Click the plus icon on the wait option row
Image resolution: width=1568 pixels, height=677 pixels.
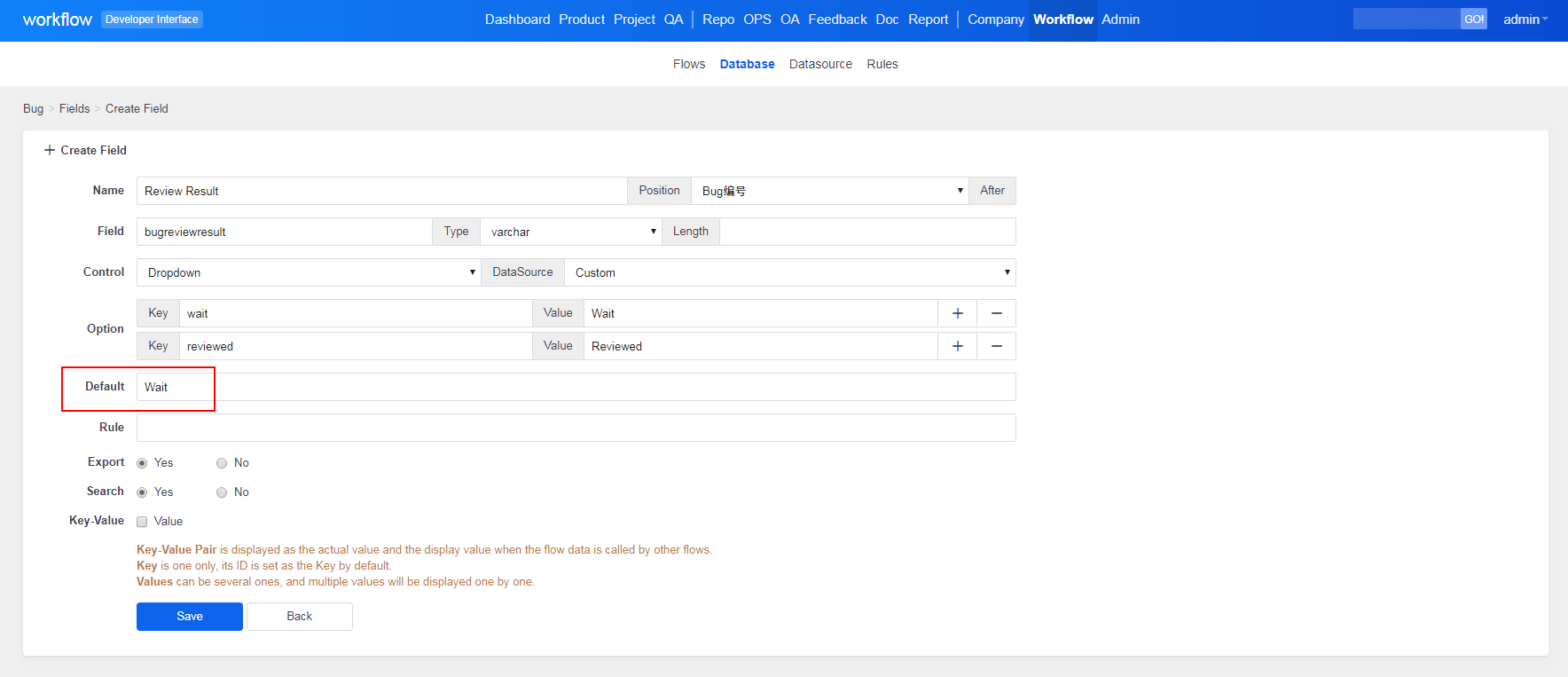957,313
